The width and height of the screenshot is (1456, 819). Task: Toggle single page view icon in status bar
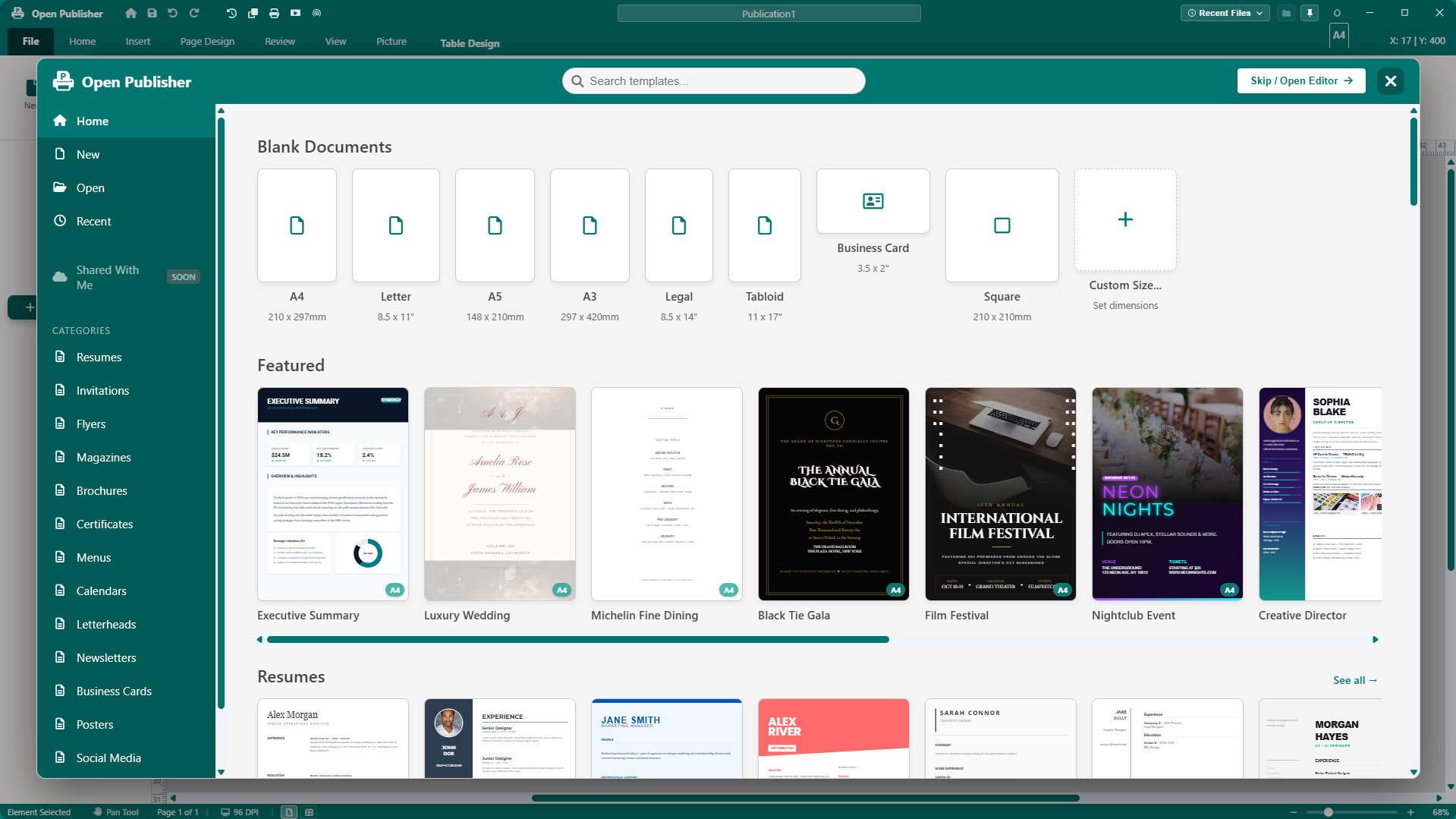pyautogui.click(x=289, y=812)
